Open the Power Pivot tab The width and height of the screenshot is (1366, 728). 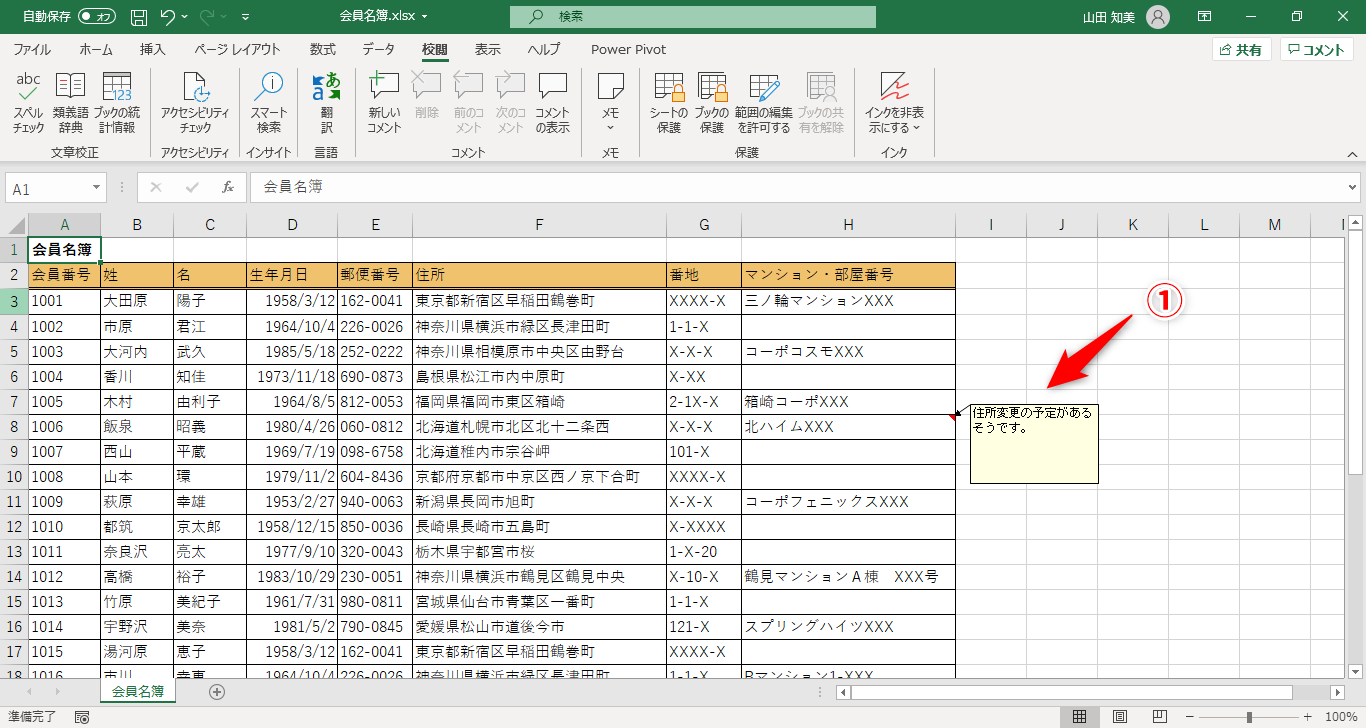tap(628, 49)
